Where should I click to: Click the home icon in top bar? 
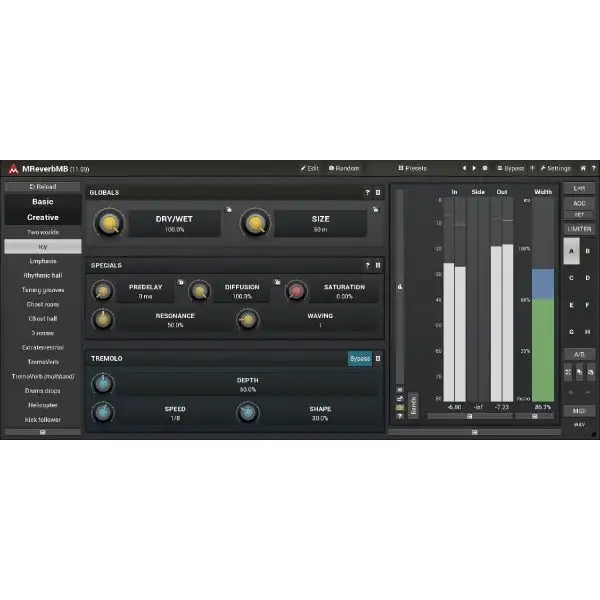click(583, 168)
